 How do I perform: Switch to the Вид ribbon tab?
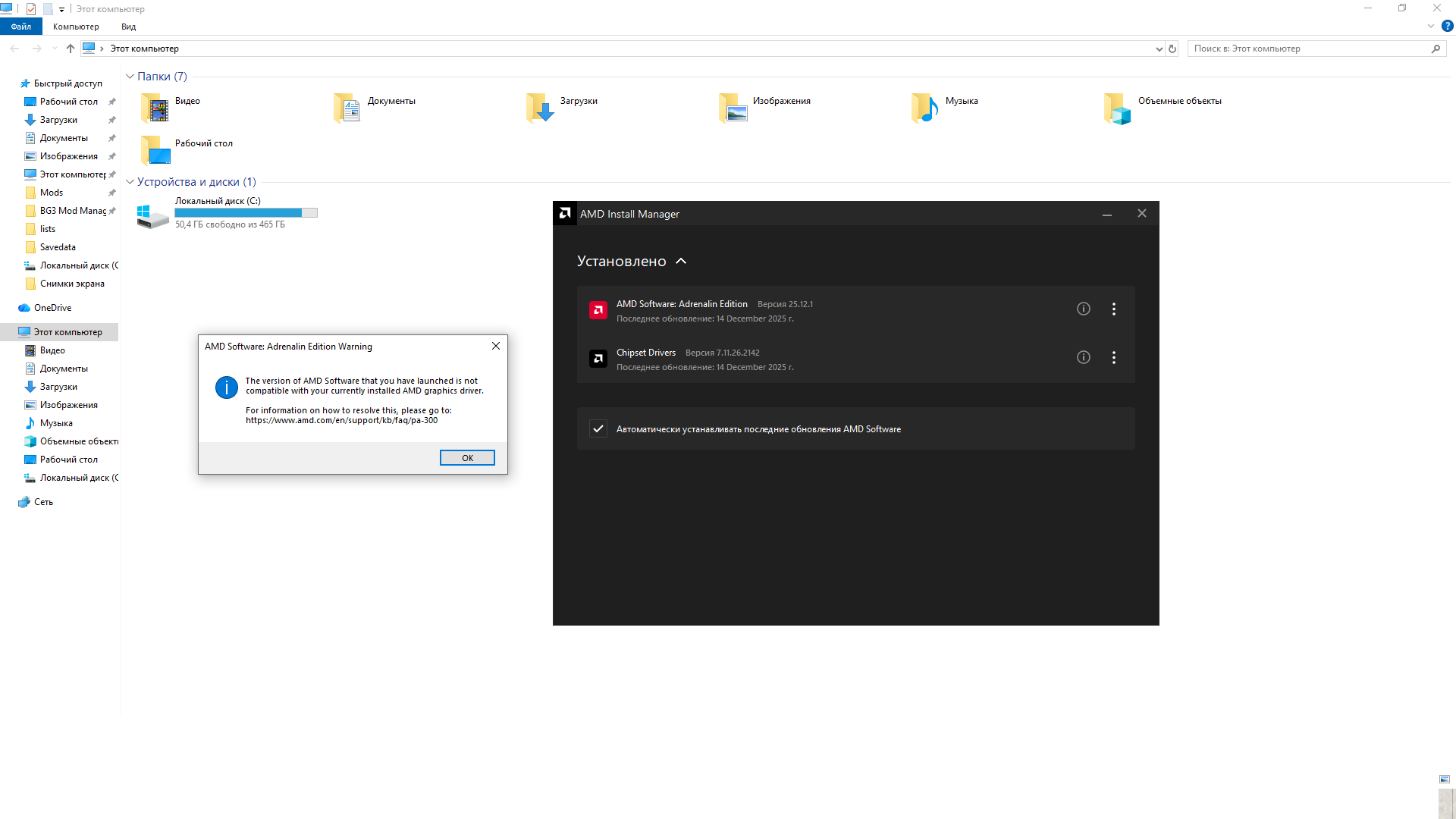point(128,27)
